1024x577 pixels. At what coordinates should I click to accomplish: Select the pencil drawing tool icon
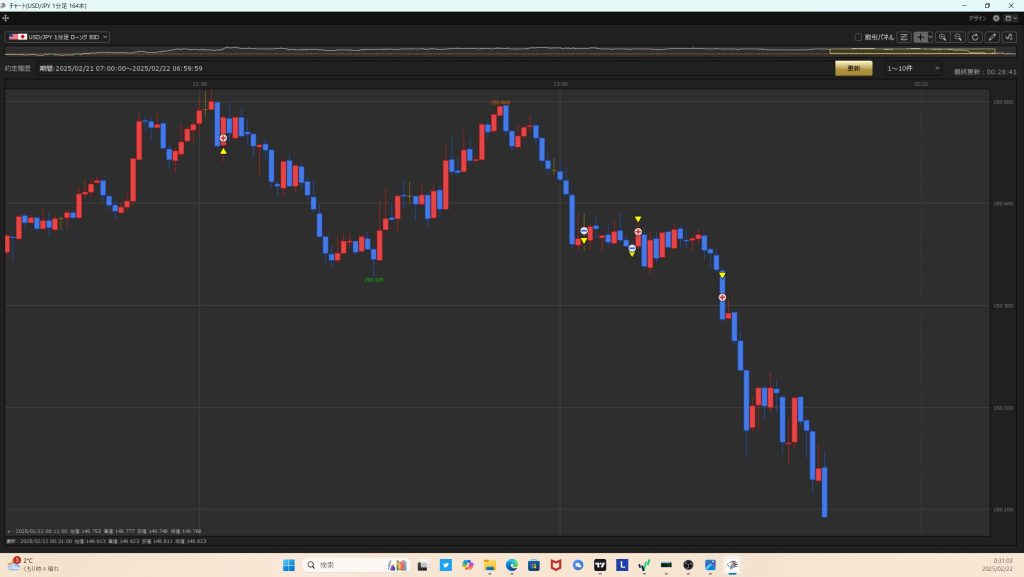[x=992, y=37]
